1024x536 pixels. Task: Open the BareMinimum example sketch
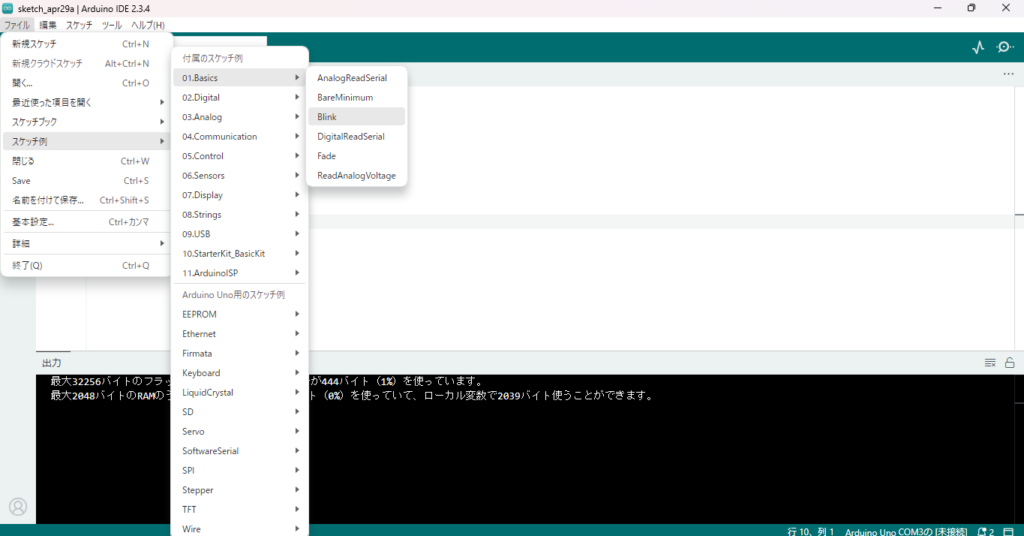tap(357, 97)
